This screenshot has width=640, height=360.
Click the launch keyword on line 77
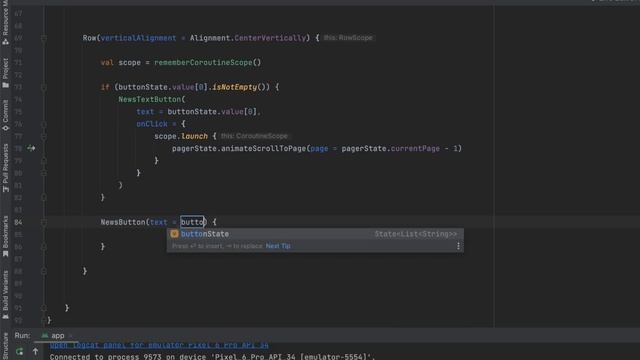point(194,136)
